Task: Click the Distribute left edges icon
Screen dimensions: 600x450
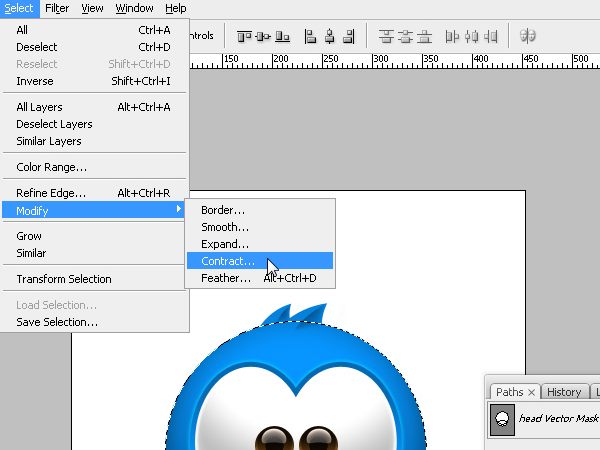Action: click(x=452, y=36)
